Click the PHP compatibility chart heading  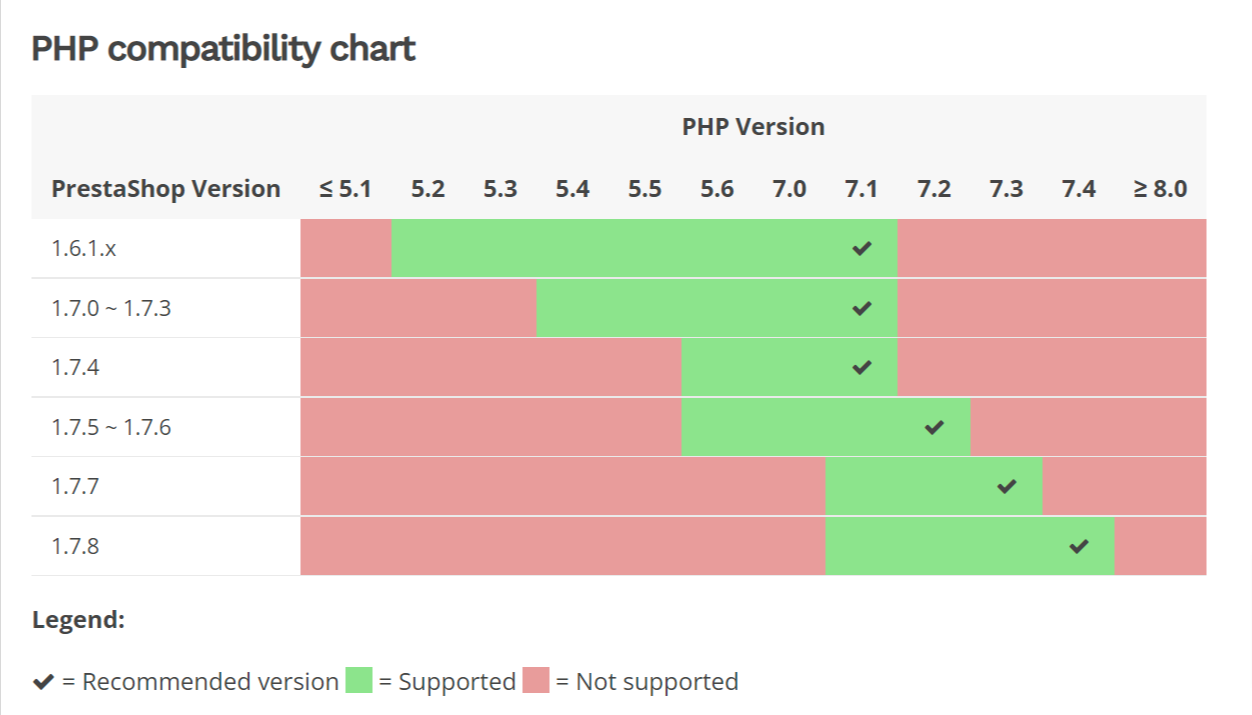click(223, 48)
